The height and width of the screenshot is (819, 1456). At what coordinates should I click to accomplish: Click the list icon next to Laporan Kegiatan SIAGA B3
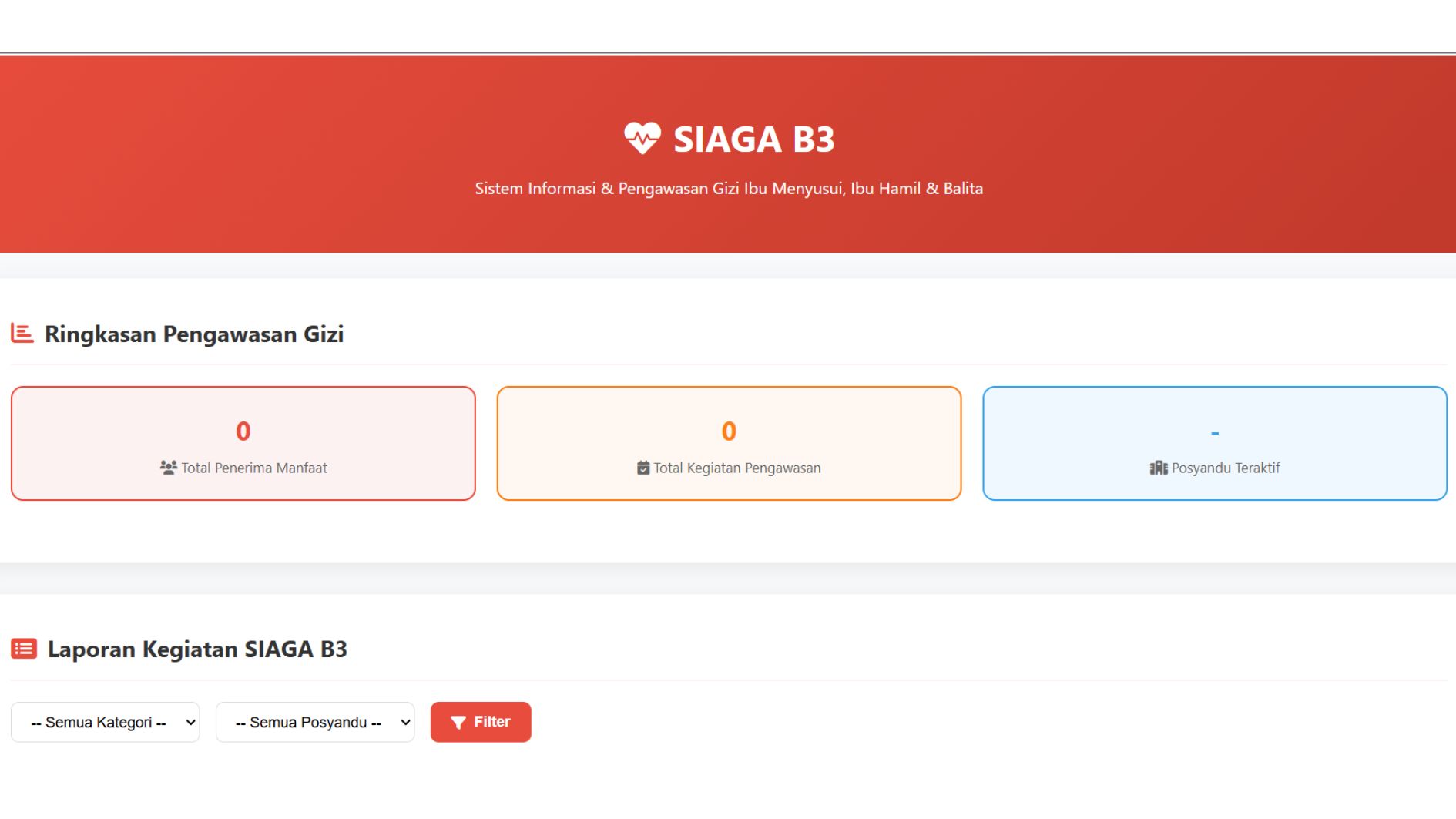[x=24, y=649]
